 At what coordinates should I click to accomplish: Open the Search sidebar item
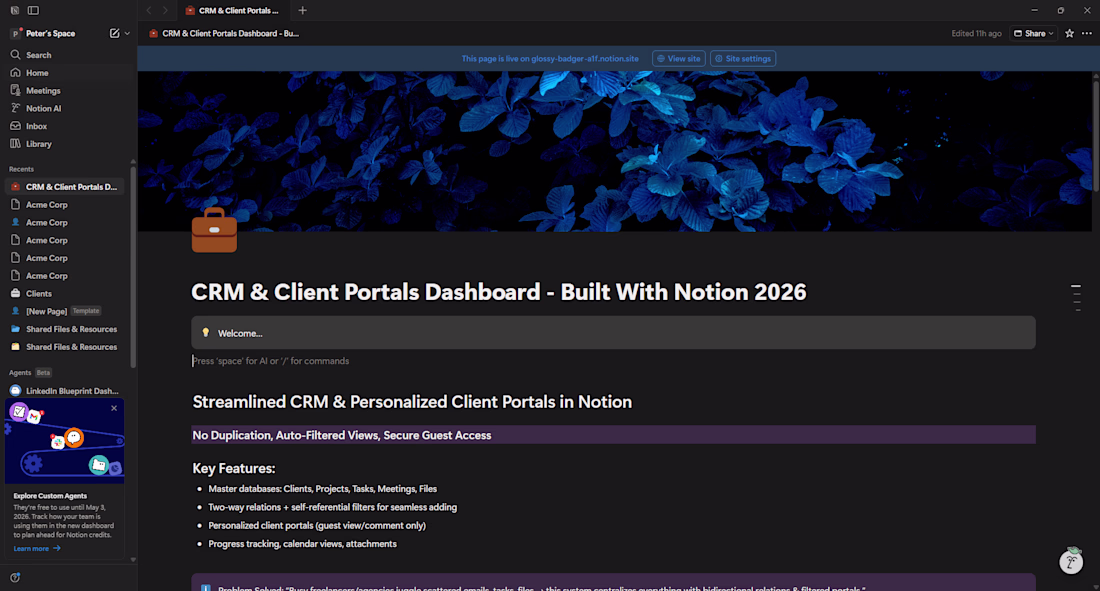67,55
